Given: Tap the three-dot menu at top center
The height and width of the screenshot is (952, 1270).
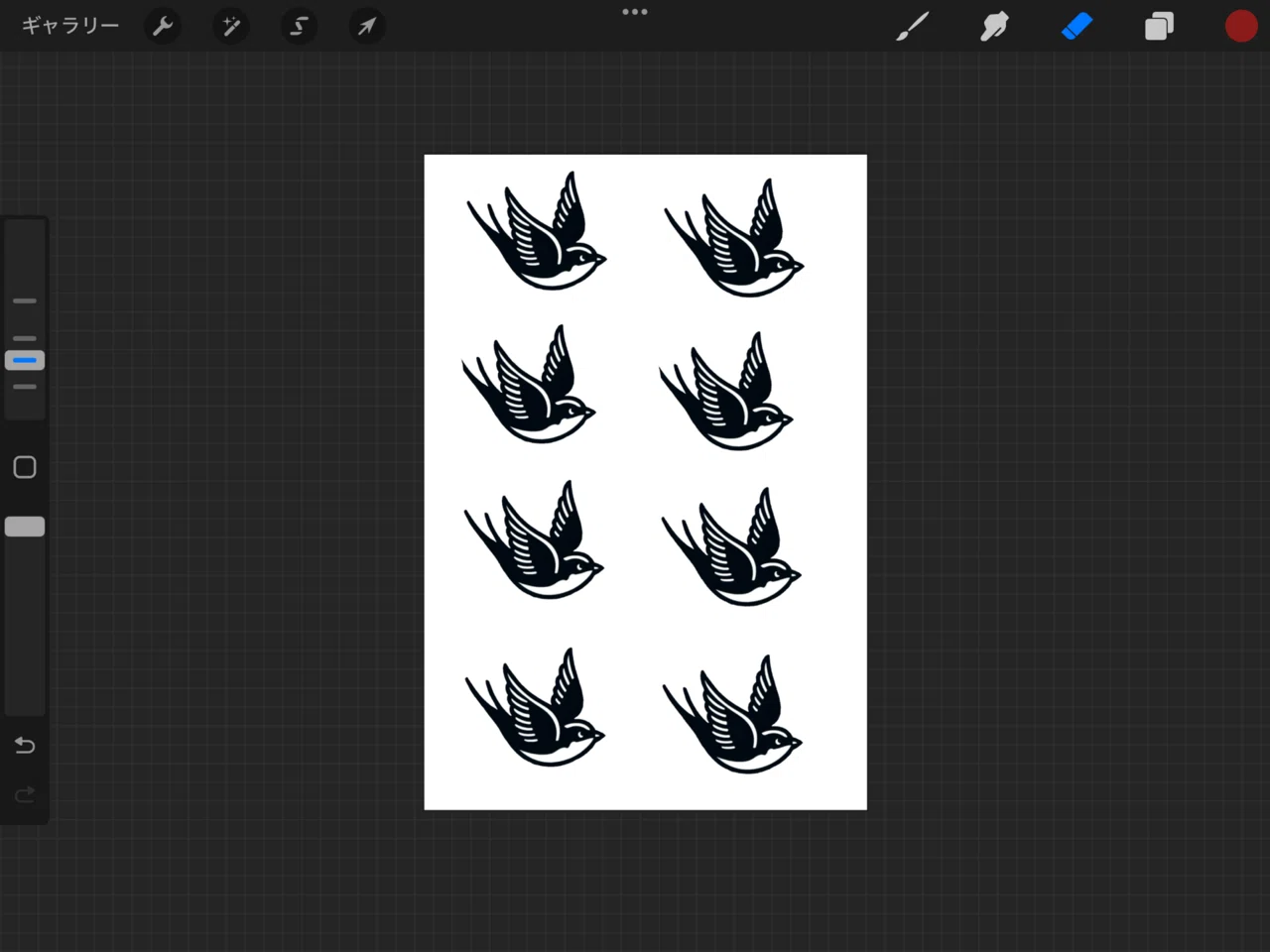Looking at the screenshot, I should [x=635, y=12].
